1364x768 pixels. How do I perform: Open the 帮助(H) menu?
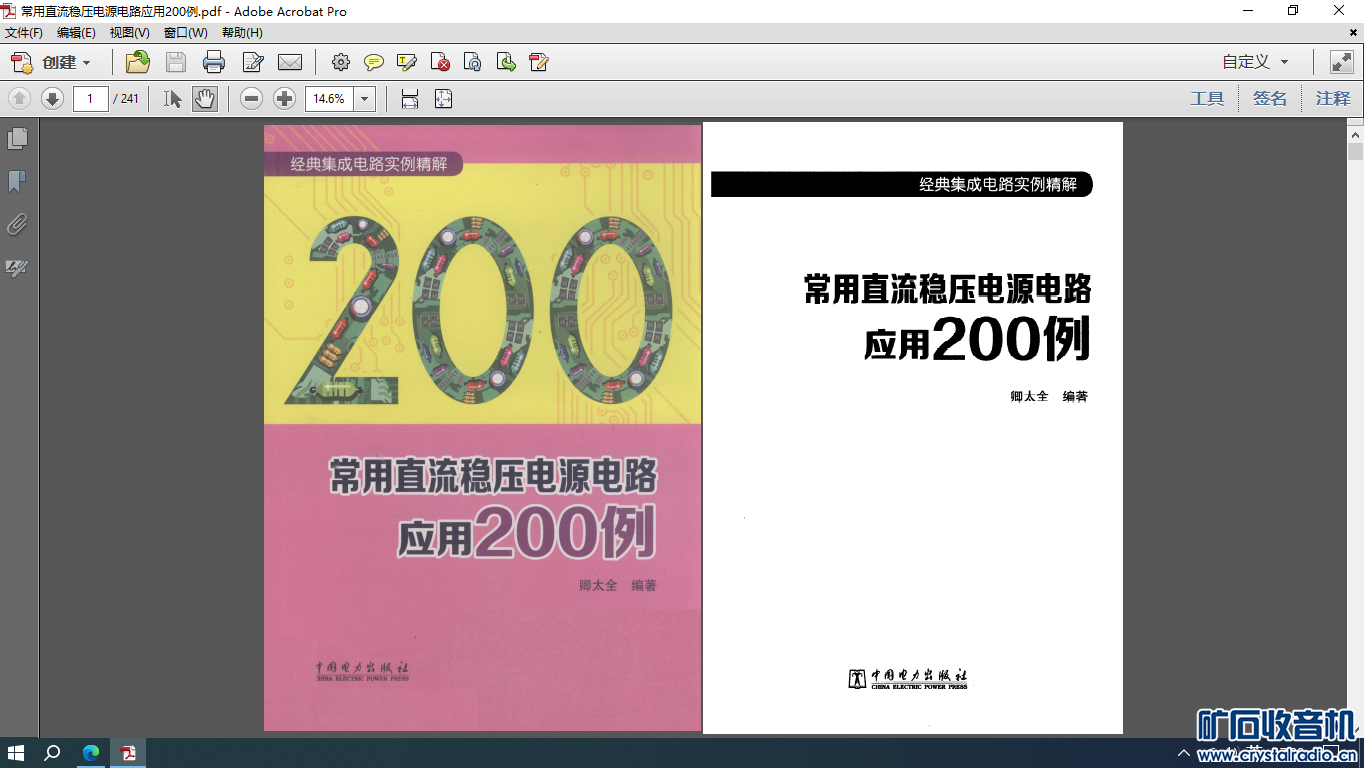coord(242,33)
